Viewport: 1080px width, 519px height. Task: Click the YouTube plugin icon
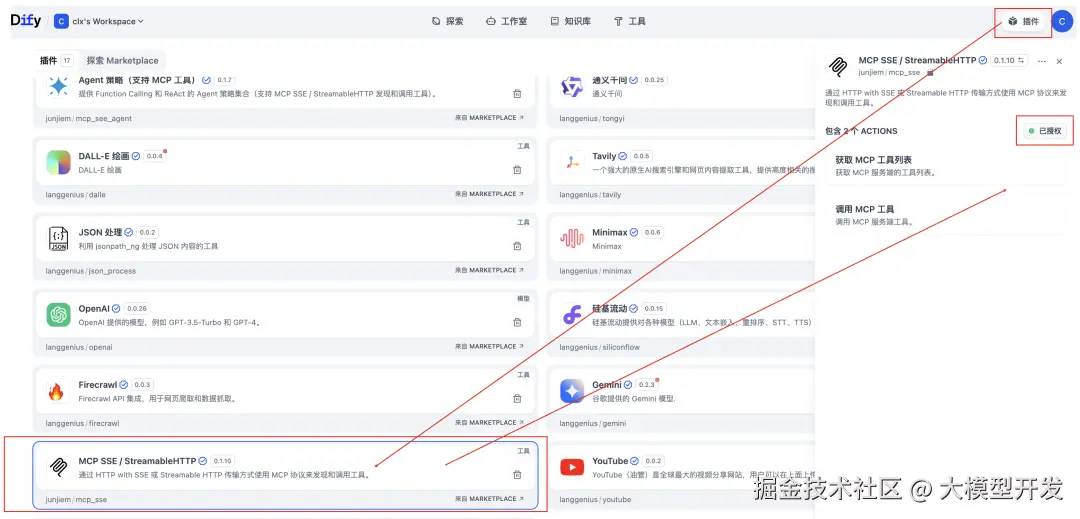coord(572,467)
